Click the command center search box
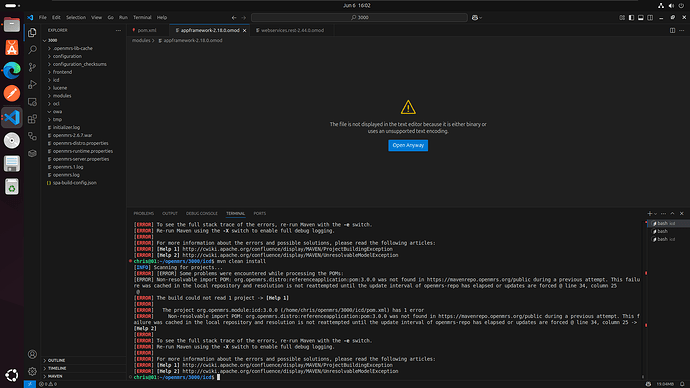The image size is (690, 388). tap(359, 18)
